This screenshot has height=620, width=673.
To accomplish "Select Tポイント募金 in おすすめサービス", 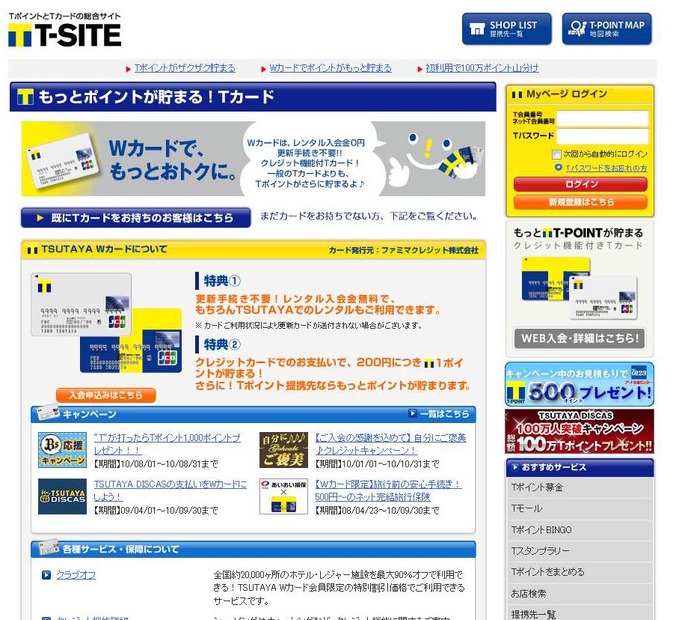I will [x=580, y=487].
